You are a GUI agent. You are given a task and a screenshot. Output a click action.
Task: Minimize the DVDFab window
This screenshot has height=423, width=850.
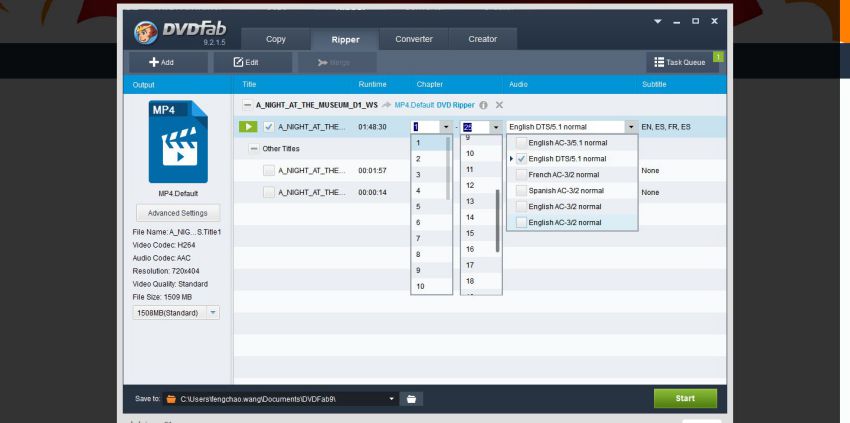[677, 22]
